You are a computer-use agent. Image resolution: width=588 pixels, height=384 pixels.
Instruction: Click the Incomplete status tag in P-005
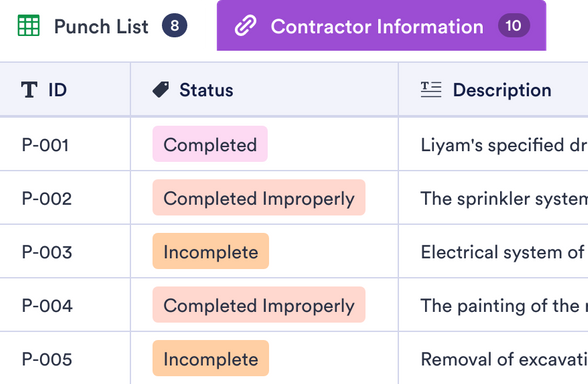click(211, 359)
